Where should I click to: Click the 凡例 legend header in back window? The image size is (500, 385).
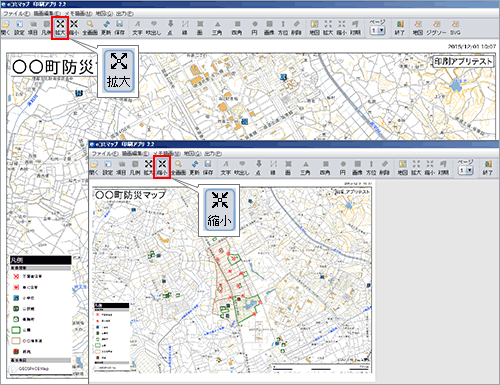pos(41,260)
